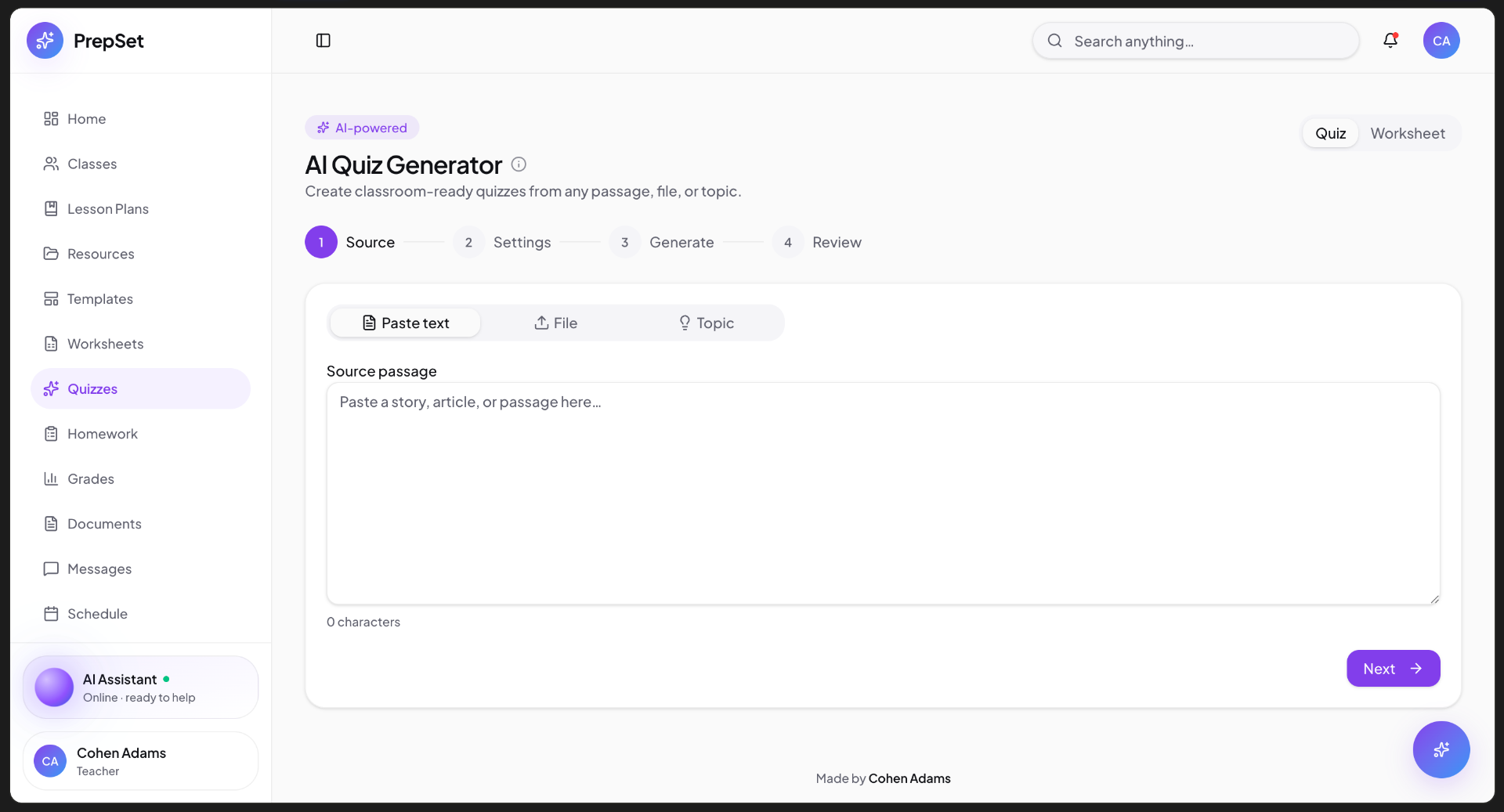Click into the Source passage text area
Viewport: 1504px width, 812px height.
coord(883,493)
